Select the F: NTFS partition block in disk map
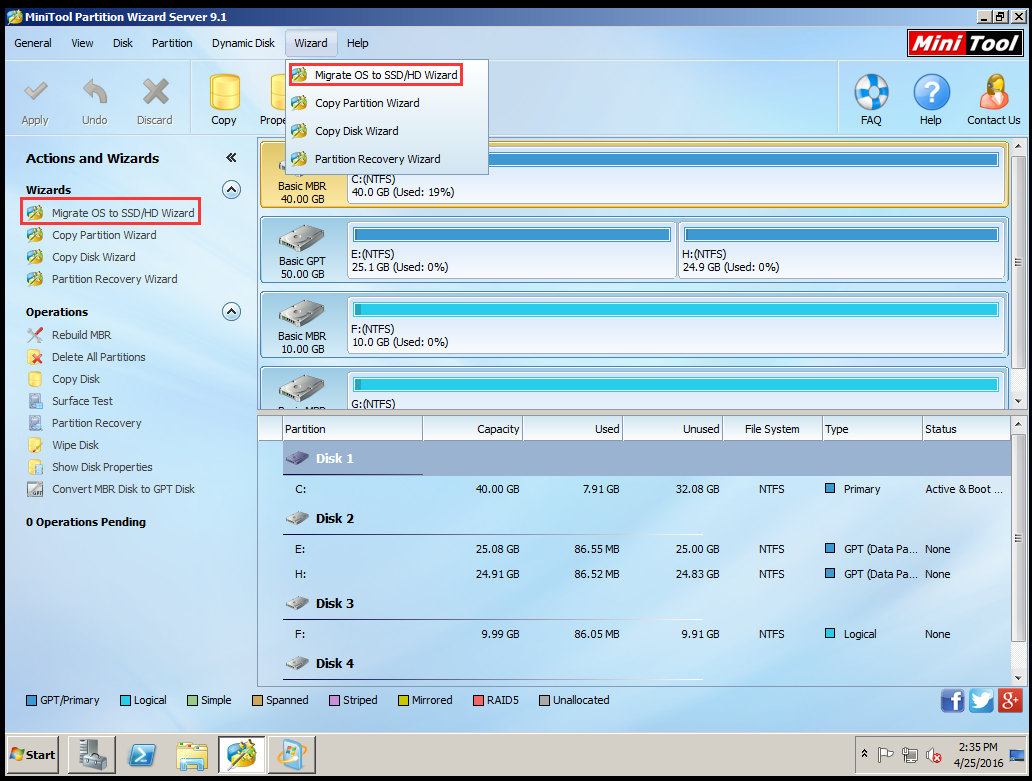 click(x=676, y=325)
